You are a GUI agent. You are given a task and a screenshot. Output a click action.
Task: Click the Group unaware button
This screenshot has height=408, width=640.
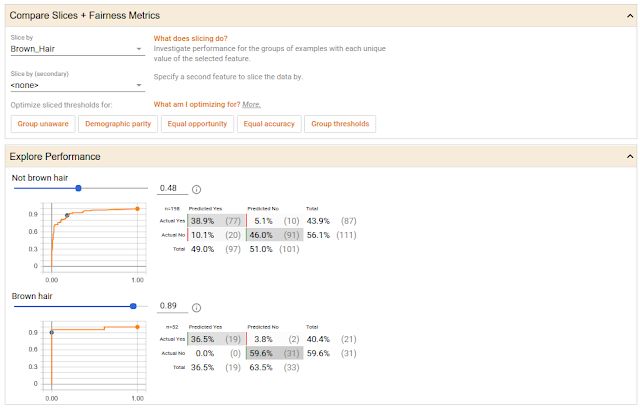43,124
